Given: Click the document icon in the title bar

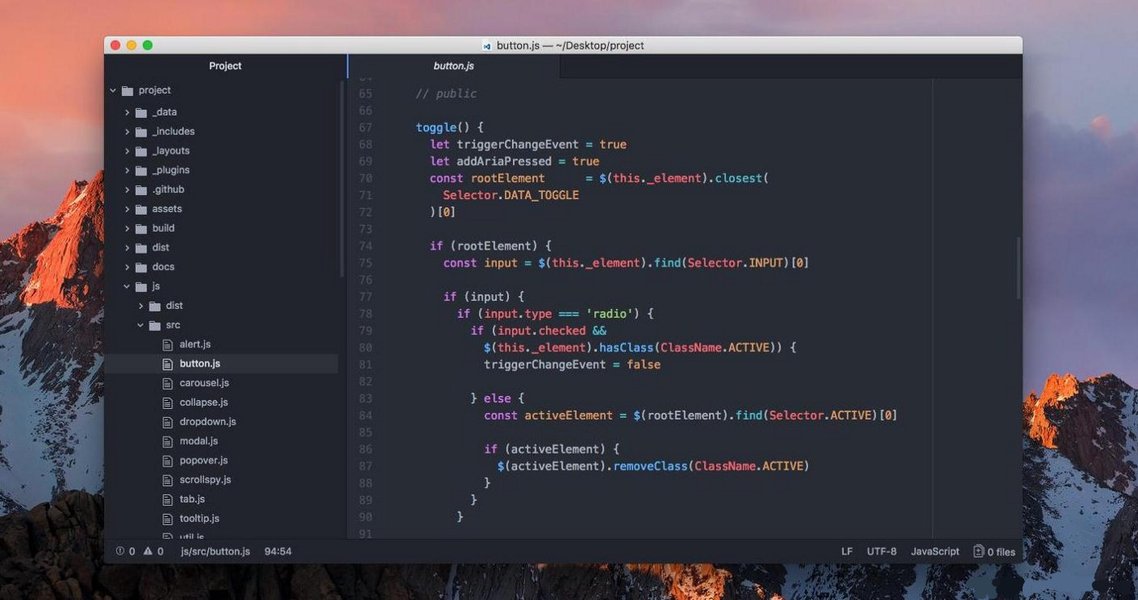Looking at the screenshot, I should point(487,45).
